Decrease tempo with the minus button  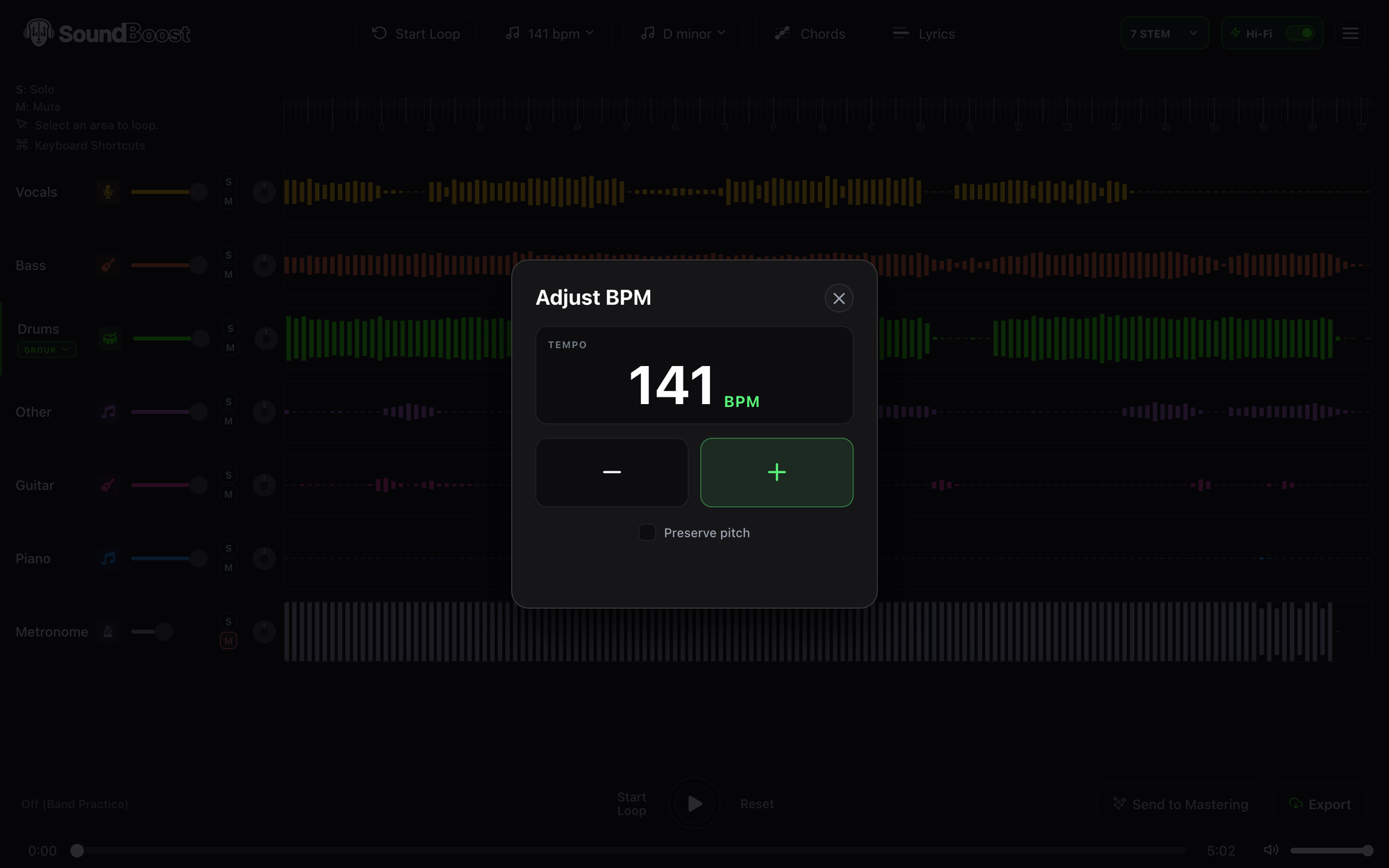(x=612, y=472)
